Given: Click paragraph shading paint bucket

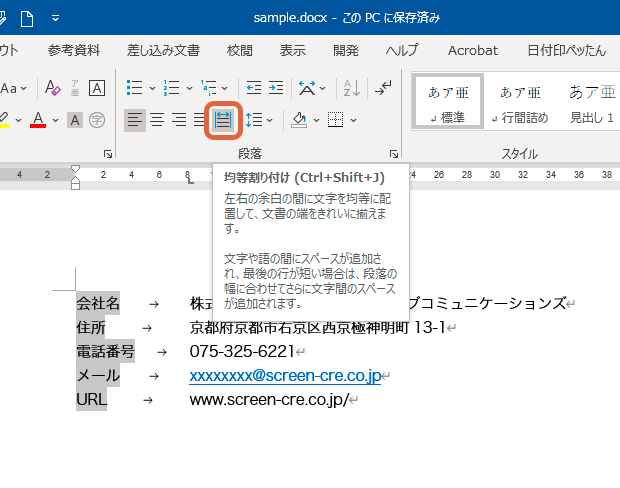Looking at the screenshot, I should (299, 120).
